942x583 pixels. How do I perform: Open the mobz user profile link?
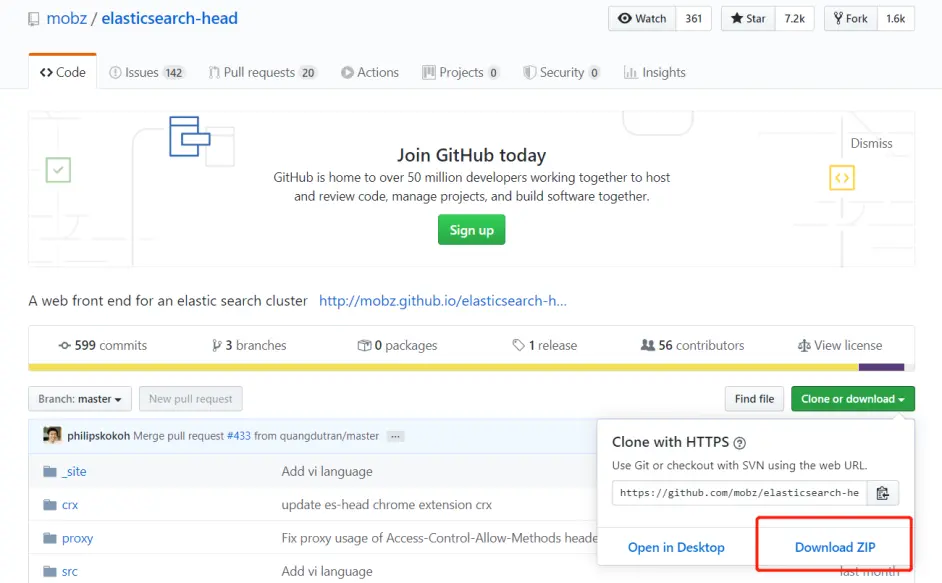tap(67, 19)
